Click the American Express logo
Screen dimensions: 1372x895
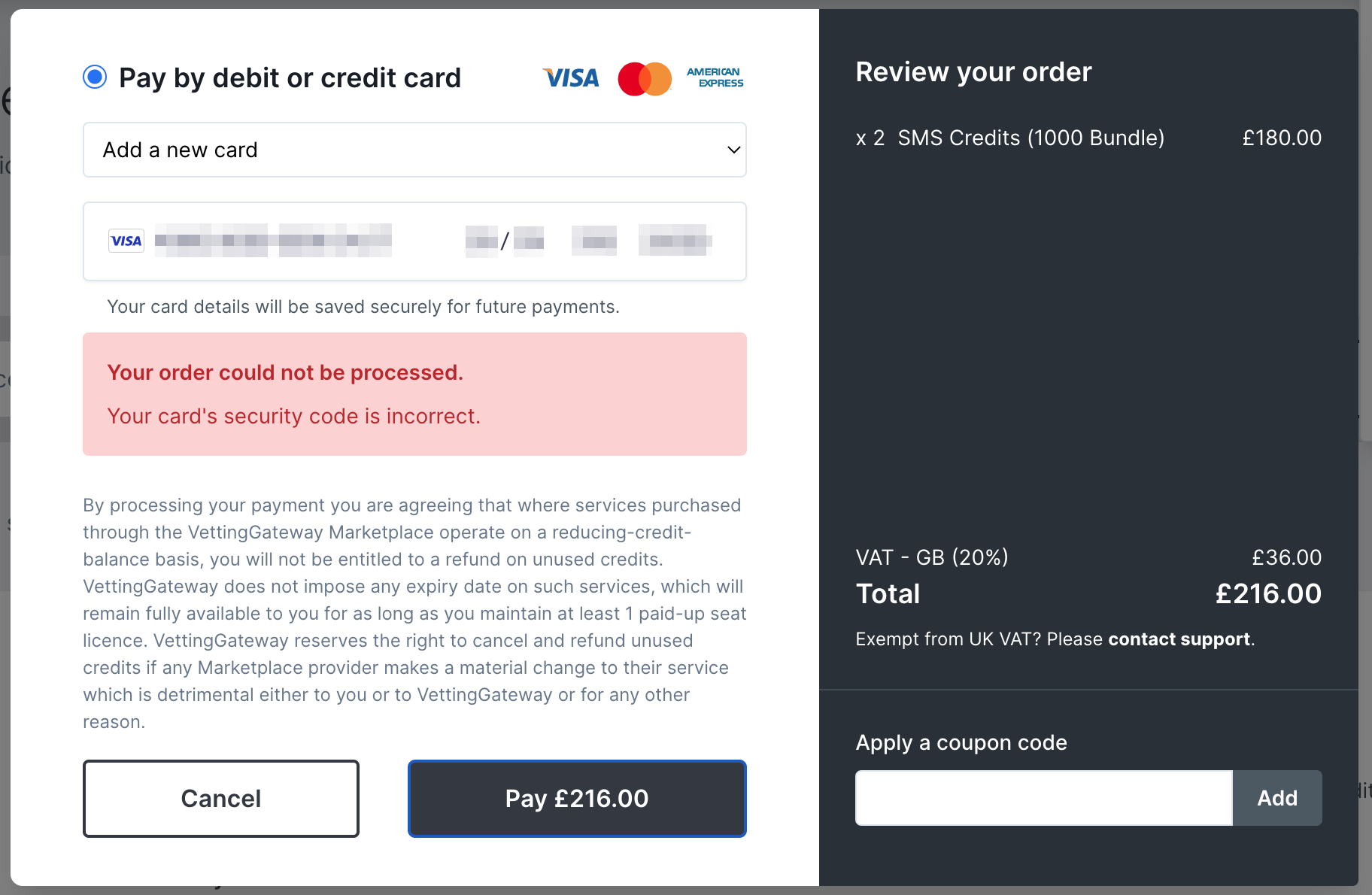(715, 77)
